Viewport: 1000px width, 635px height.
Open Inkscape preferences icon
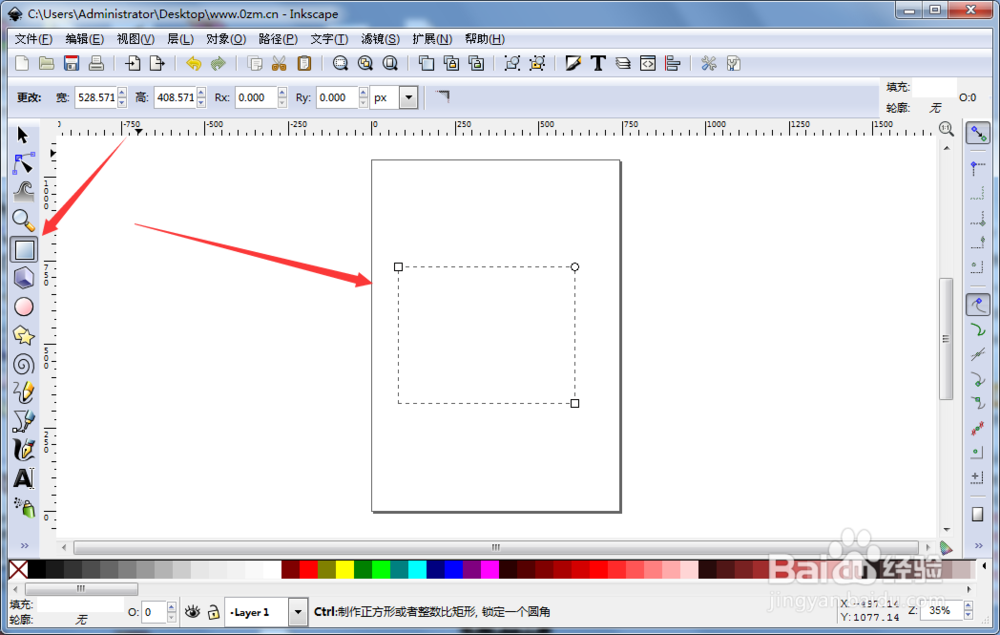pos(709,63)
